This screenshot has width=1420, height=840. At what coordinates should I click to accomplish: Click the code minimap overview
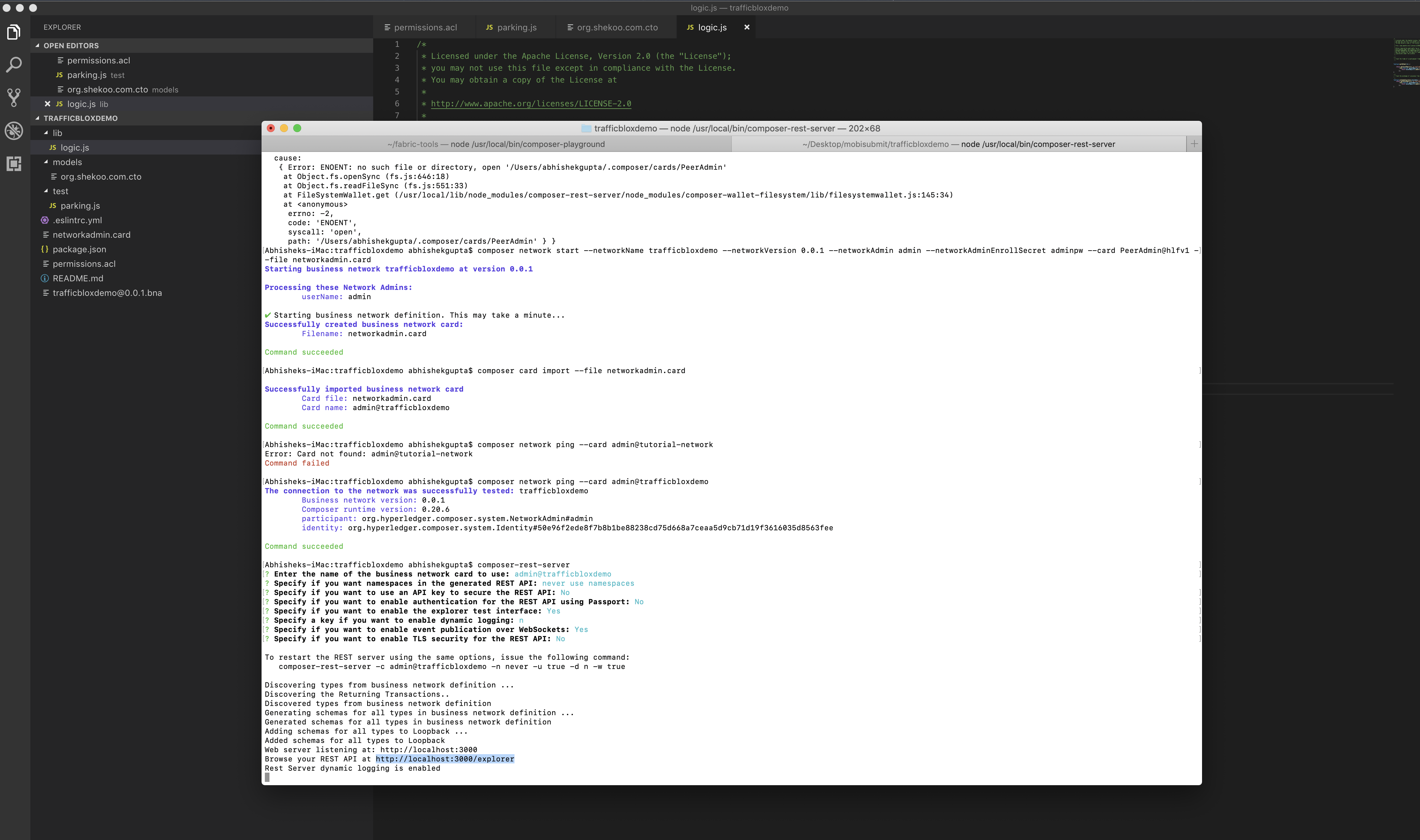click(1406, 62)
